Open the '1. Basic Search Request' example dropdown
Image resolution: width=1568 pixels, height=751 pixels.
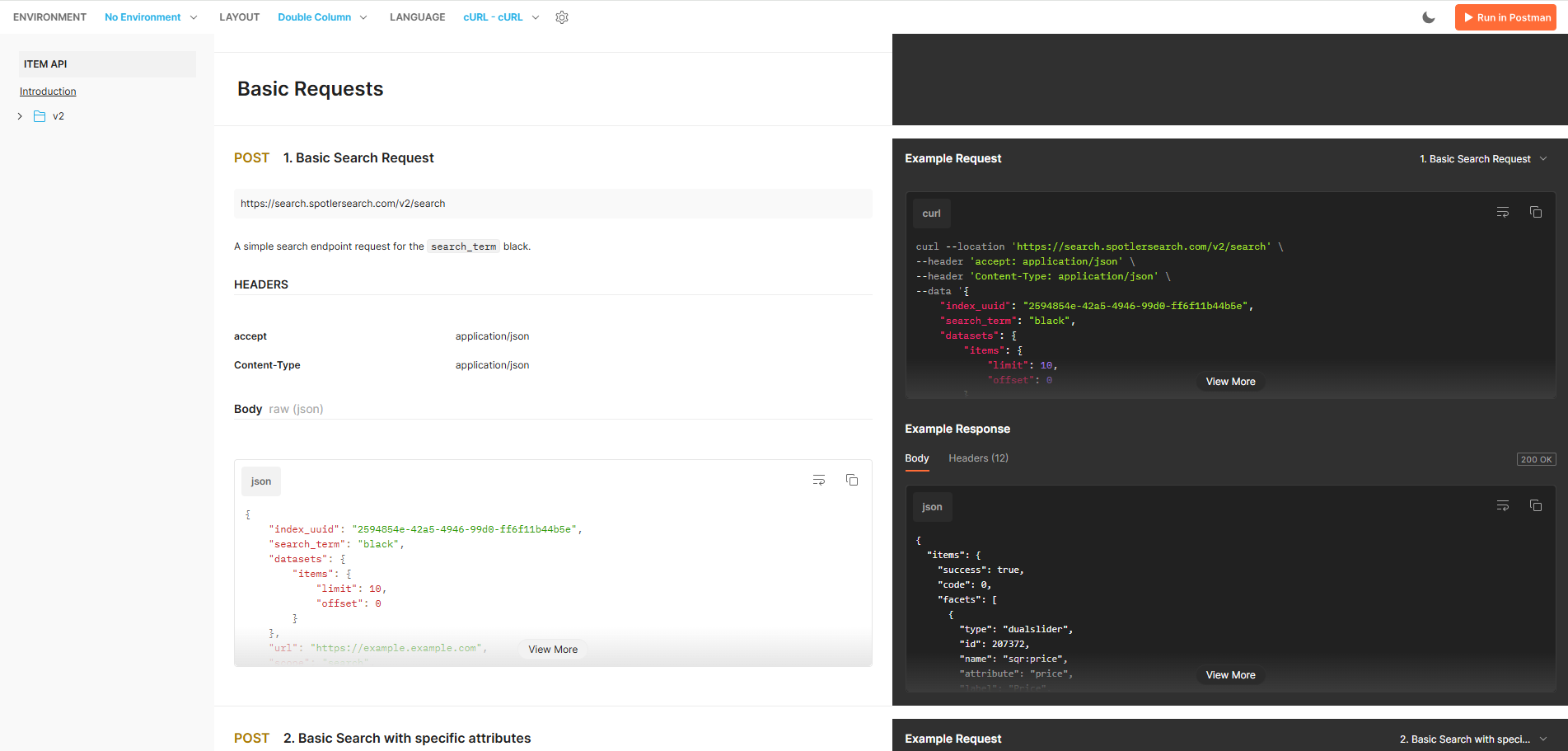click(x=1484, y=159)
